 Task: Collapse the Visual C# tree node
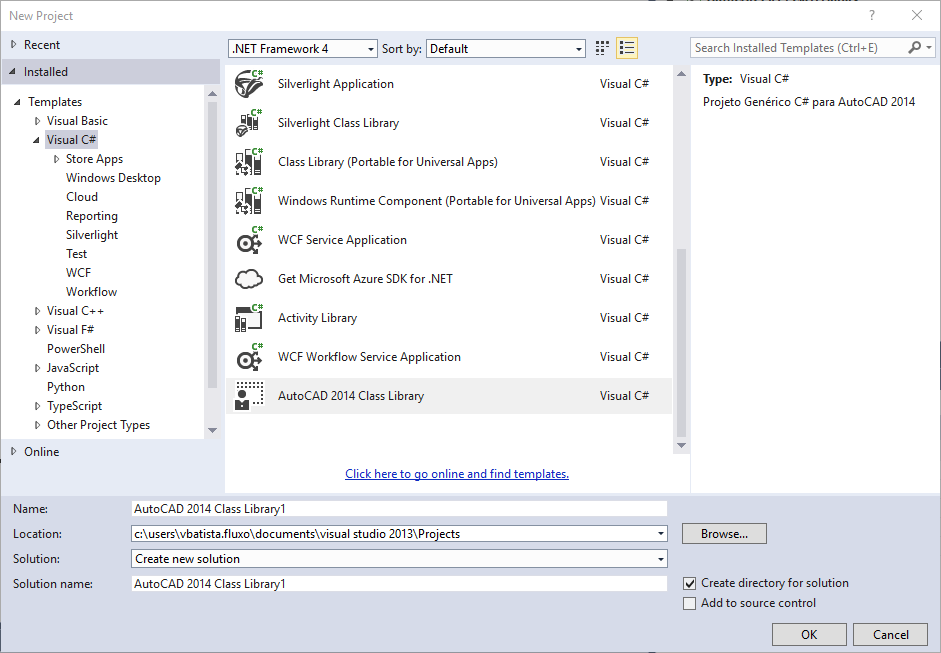[x=37, y=140]
